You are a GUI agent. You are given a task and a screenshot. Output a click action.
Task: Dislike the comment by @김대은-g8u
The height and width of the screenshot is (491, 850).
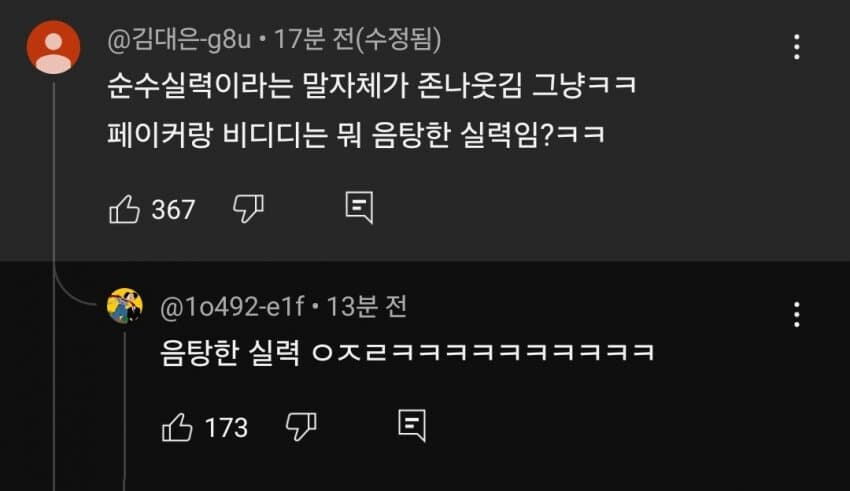coord(248,209)
